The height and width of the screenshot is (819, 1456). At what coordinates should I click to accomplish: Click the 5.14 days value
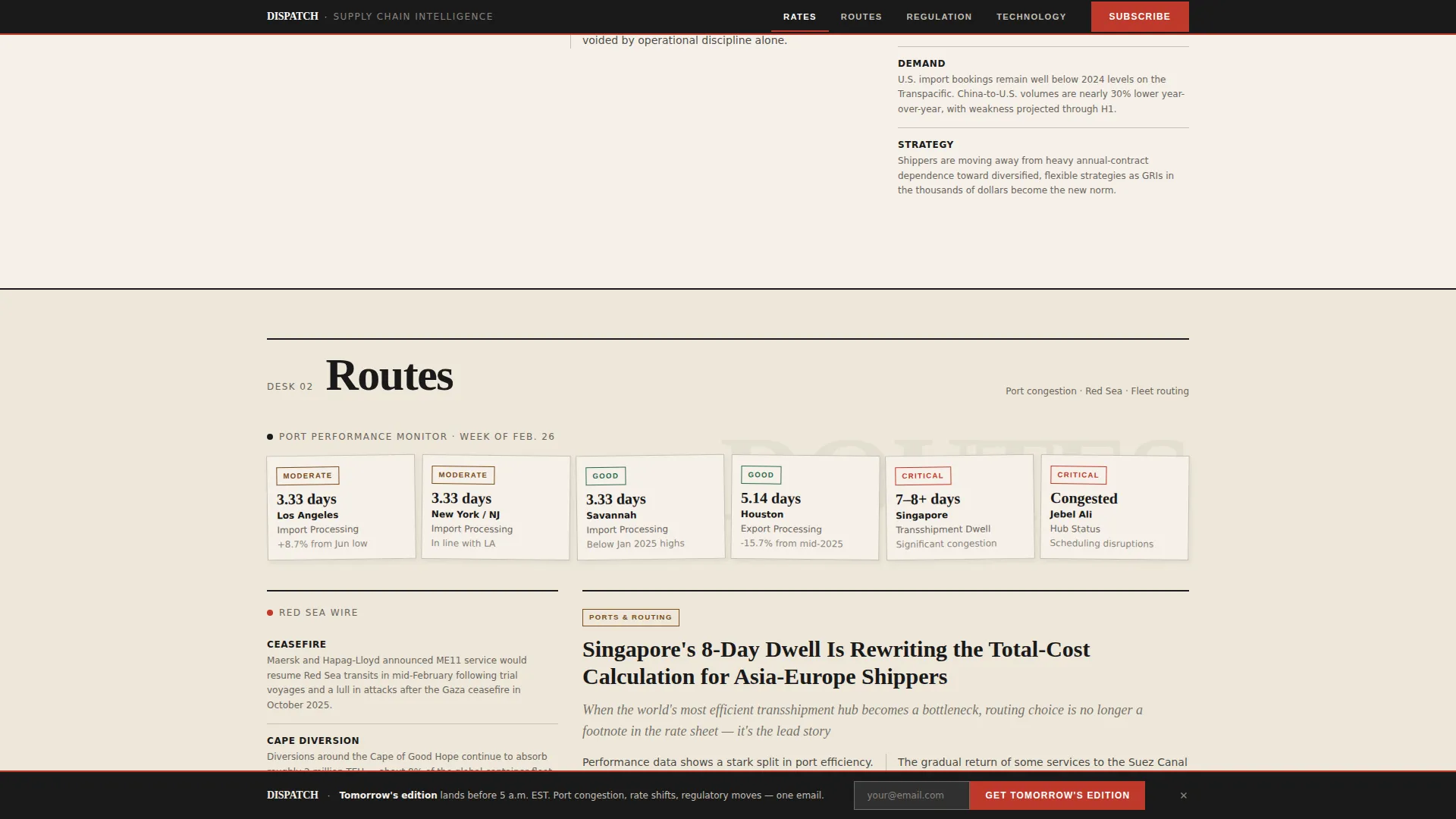click(770, 498)
